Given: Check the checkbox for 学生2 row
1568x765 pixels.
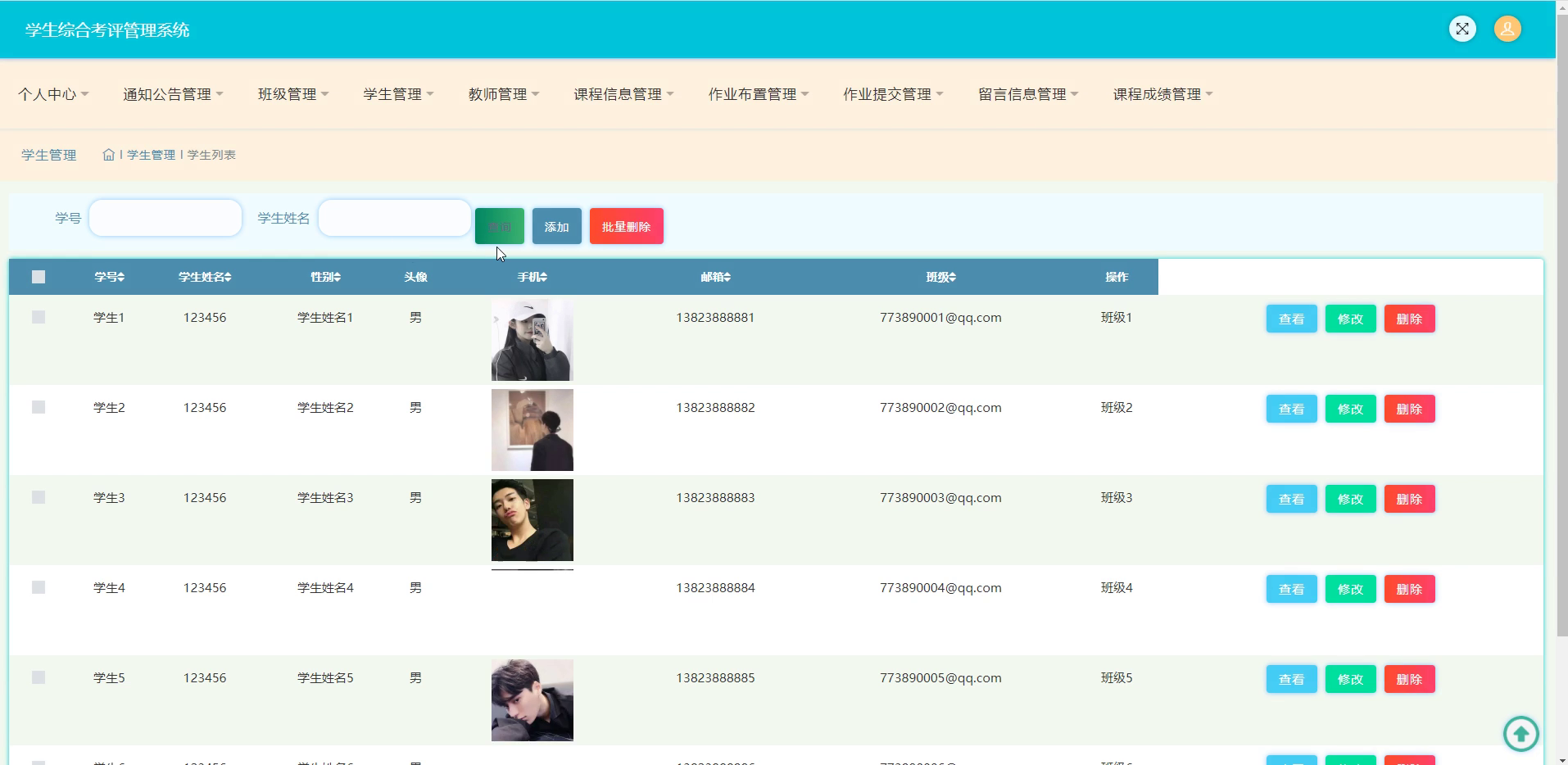Looking at the screenshot, I should [x=39, y=407].
